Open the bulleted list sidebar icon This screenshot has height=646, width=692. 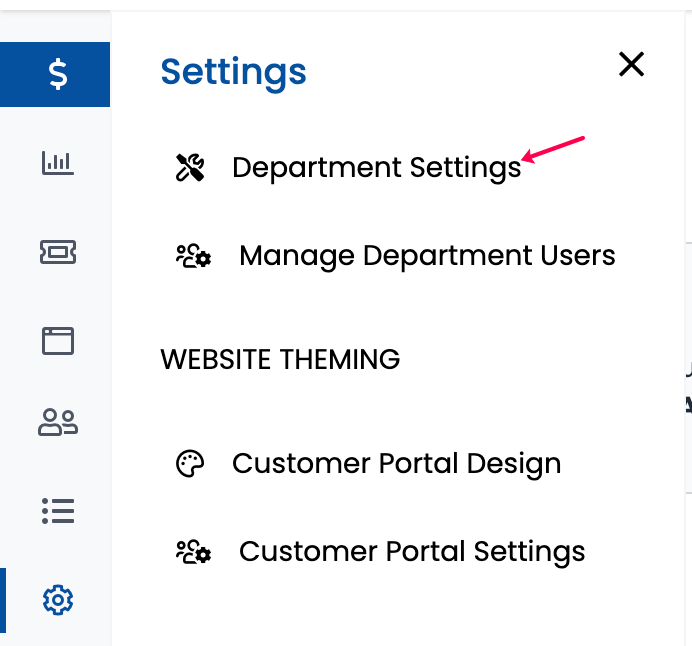(x=58, y=511)
